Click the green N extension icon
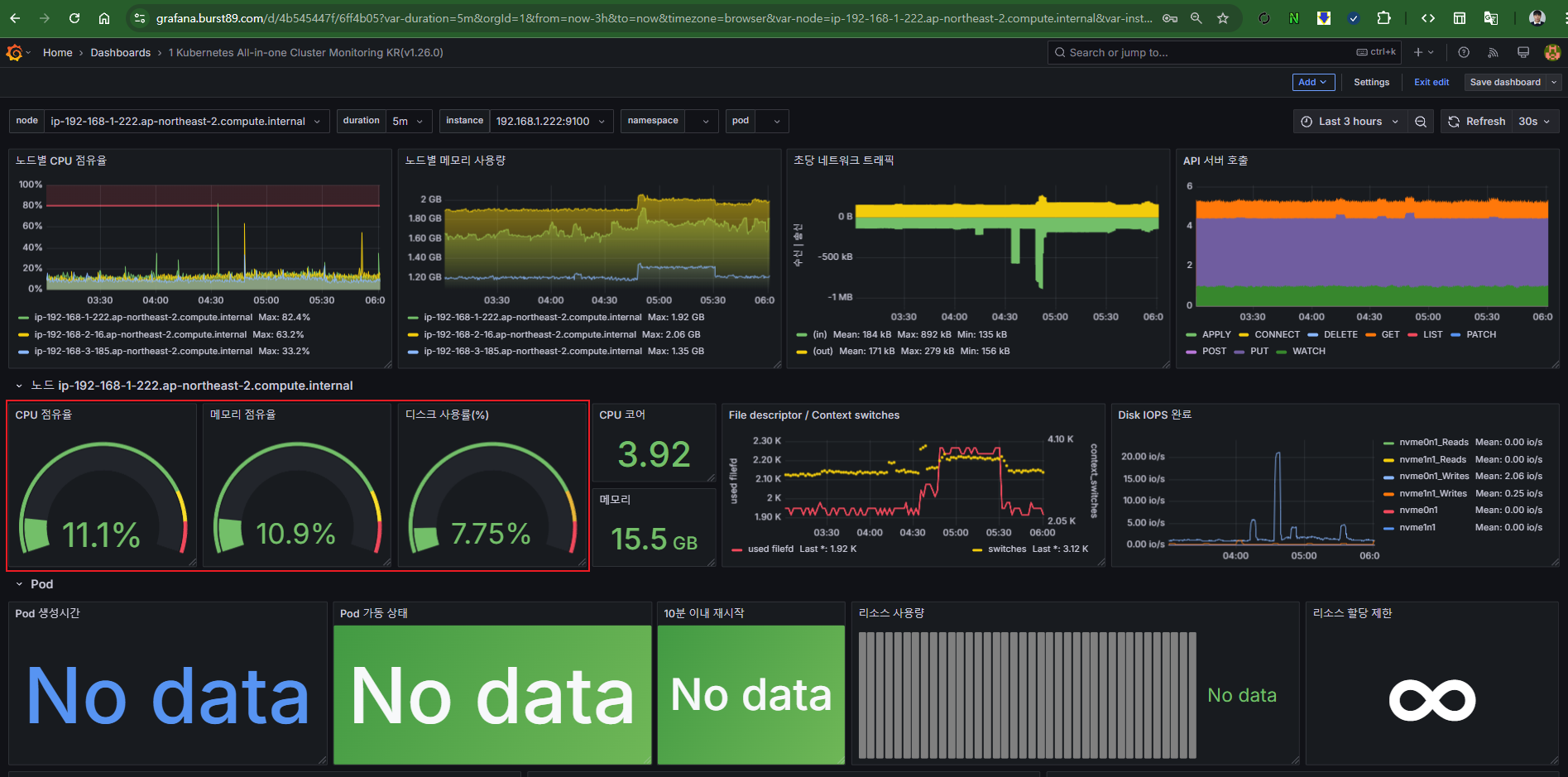This screenshot has width=1568, height=777. [1294, 18]
